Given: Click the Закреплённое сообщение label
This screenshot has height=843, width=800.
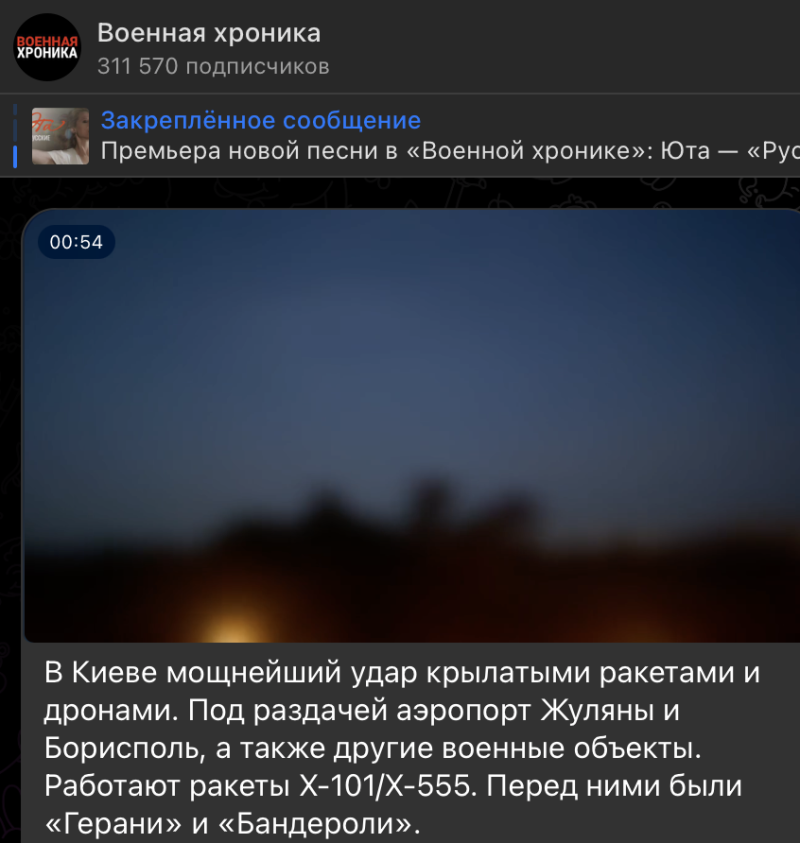Looking at the screenshot, I should pos(261,120).
